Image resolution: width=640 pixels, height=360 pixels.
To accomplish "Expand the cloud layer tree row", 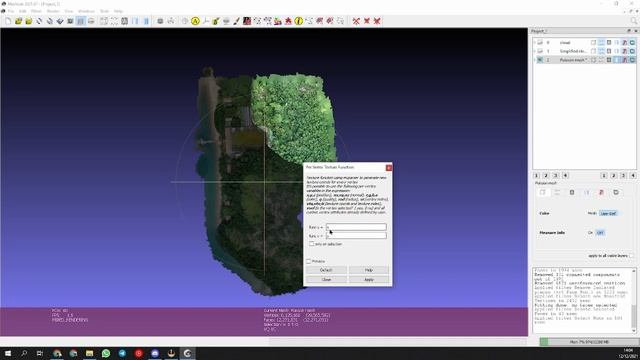I will point(535,42).
